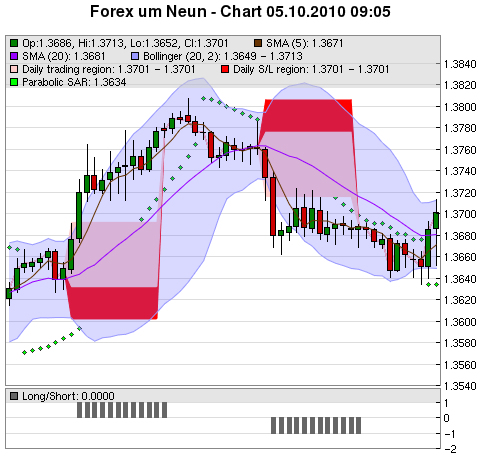Viewport: 480px width, 457px height.
Task: Click the SMA (20): 1.3681 legend label
Action: click(x=64, y=56)
